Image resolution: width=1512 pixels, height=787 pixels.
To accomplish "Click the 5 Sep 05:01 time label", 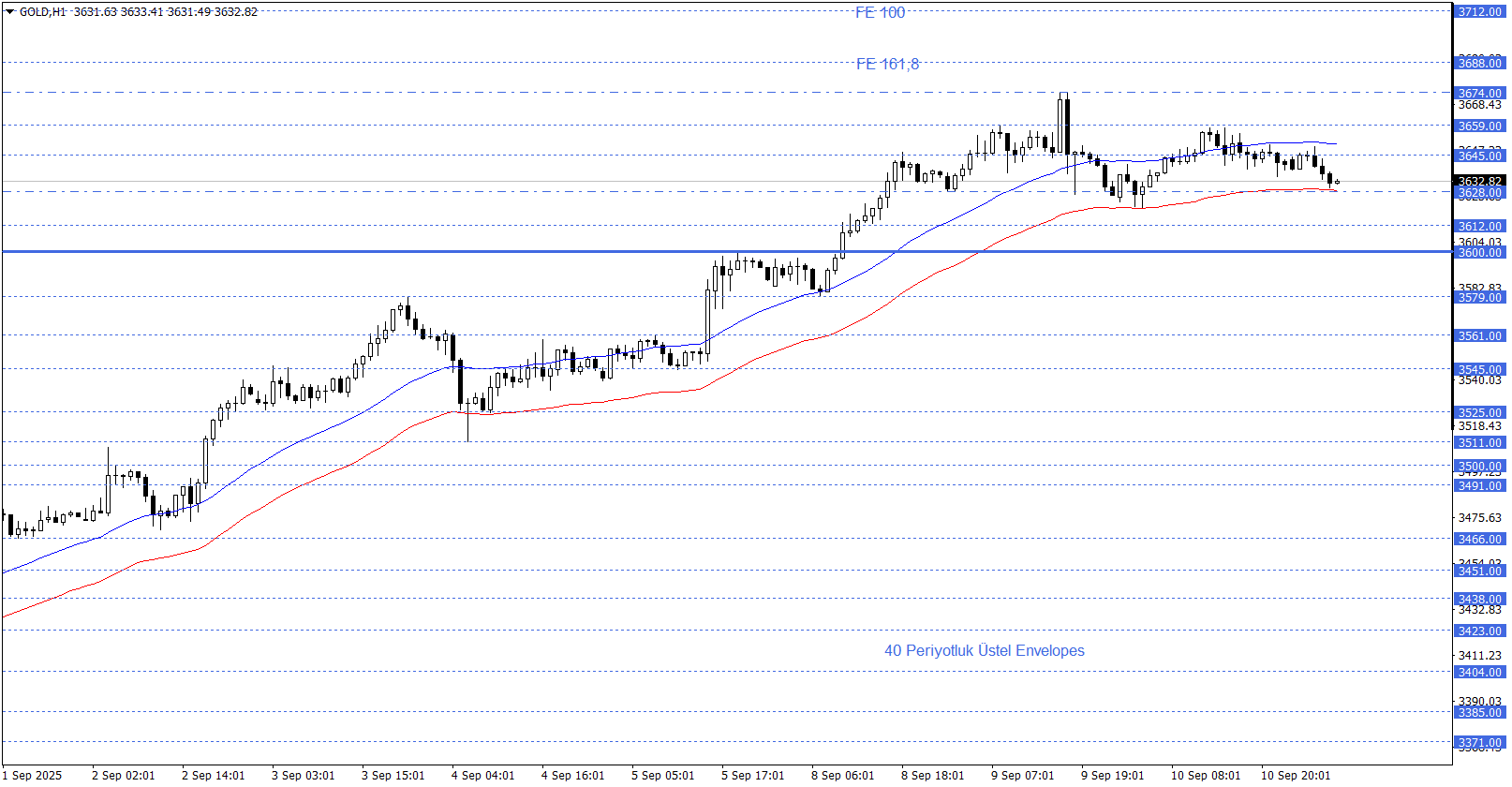I will point(663,776).
